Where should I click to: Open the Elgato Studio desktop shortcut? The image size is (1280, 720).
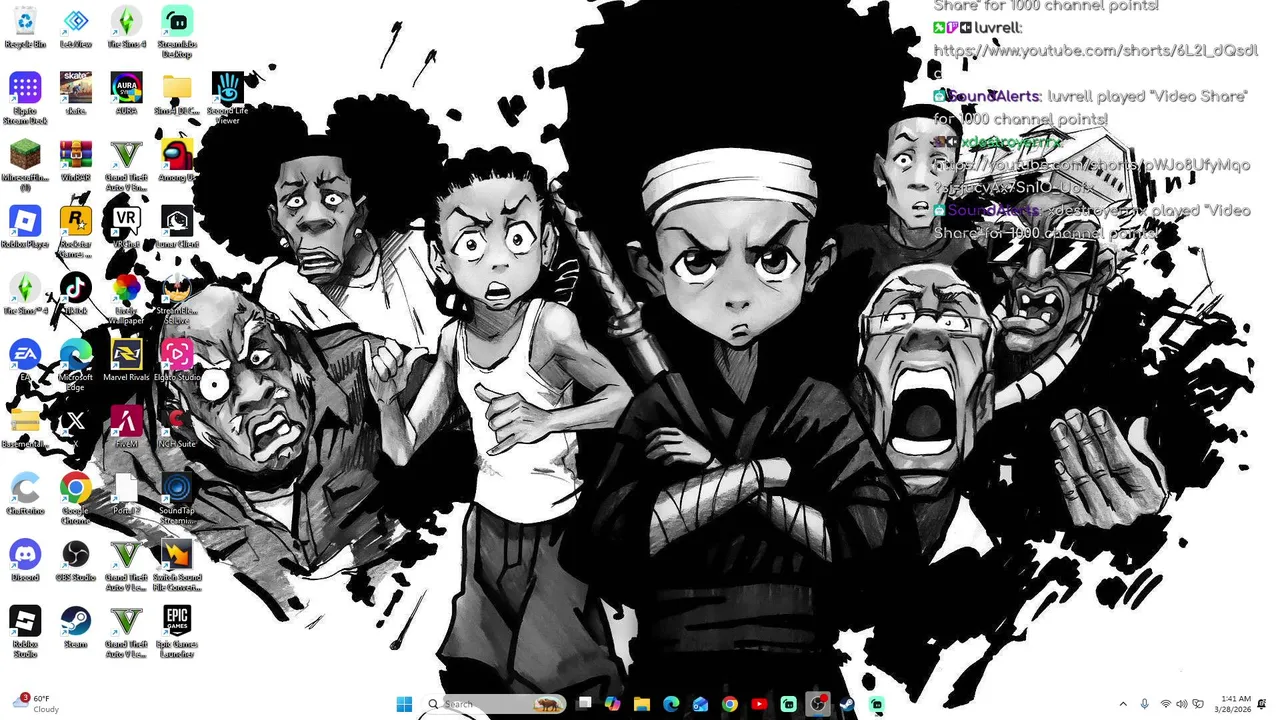177,360
